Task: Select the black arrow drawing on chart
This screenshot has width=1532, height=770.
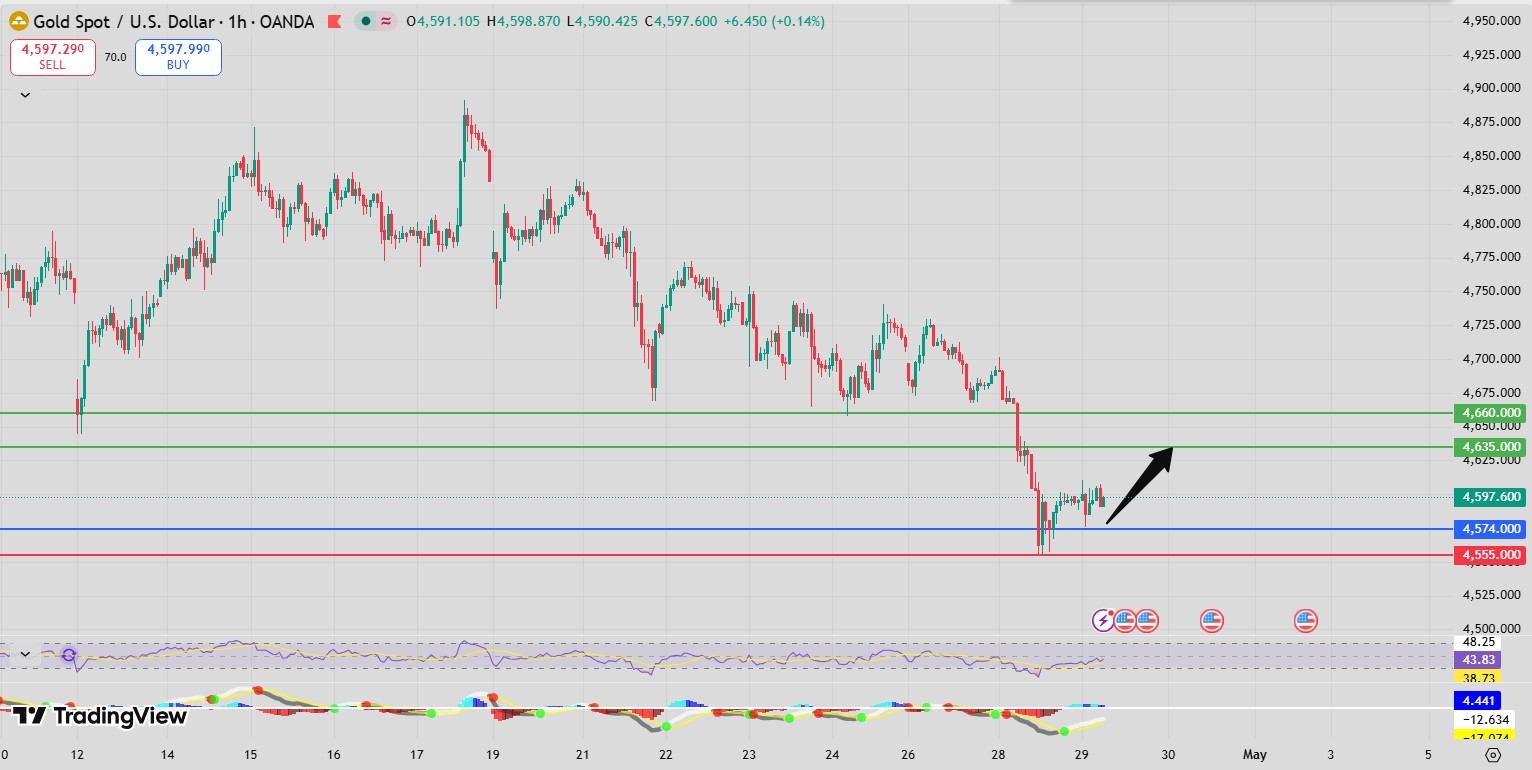Action: tap(1138, 486)
